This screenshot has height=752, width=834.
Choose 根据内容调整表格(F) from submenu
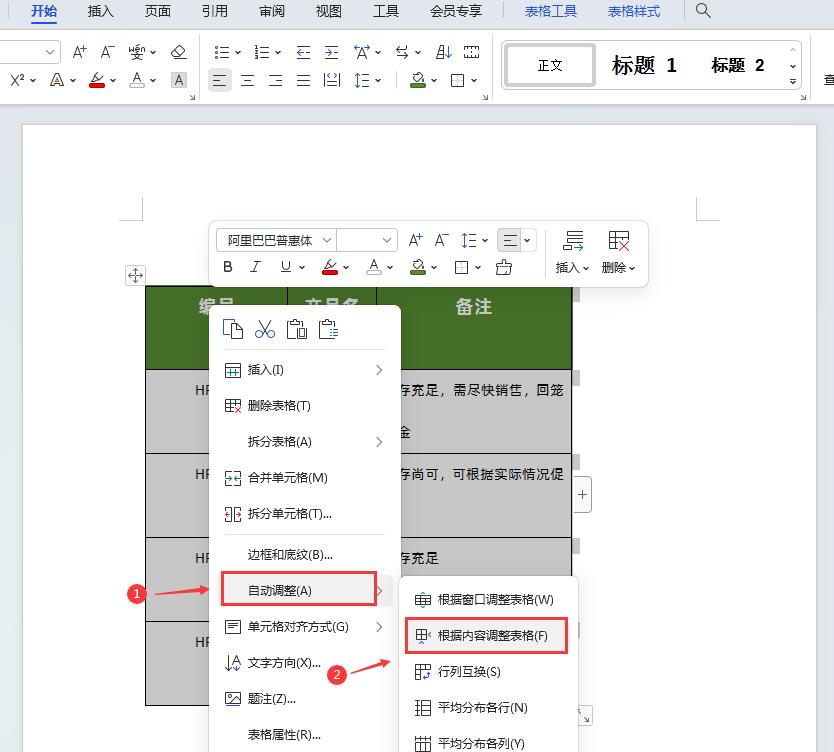tap(486, 636)
